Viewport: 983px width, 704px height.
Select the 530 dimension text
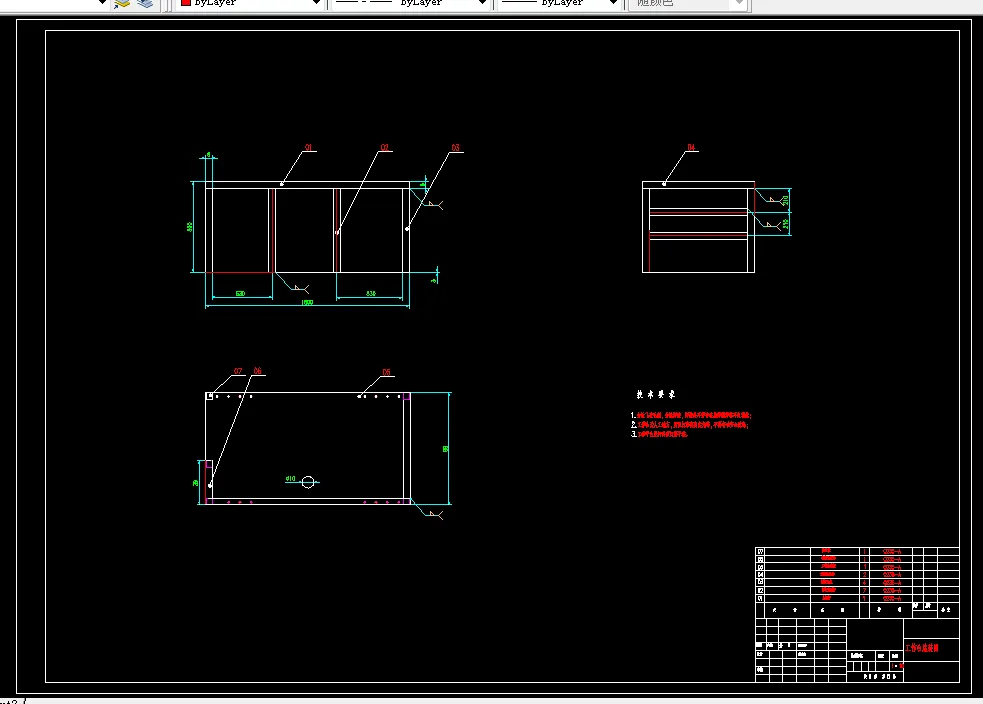(240, 293)
